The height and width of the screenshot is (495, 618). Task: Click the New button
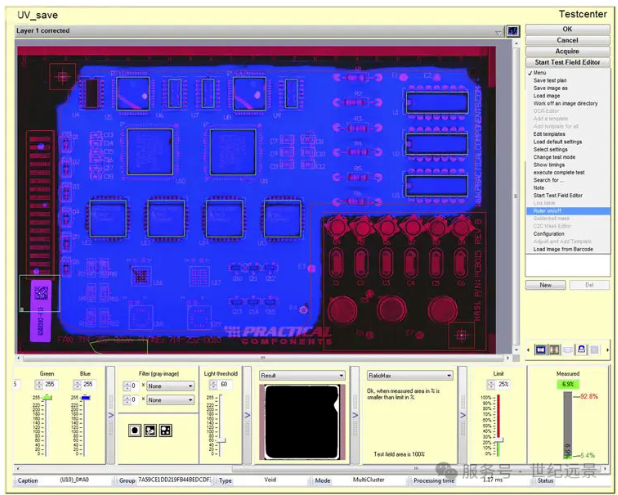click(546, 285)
